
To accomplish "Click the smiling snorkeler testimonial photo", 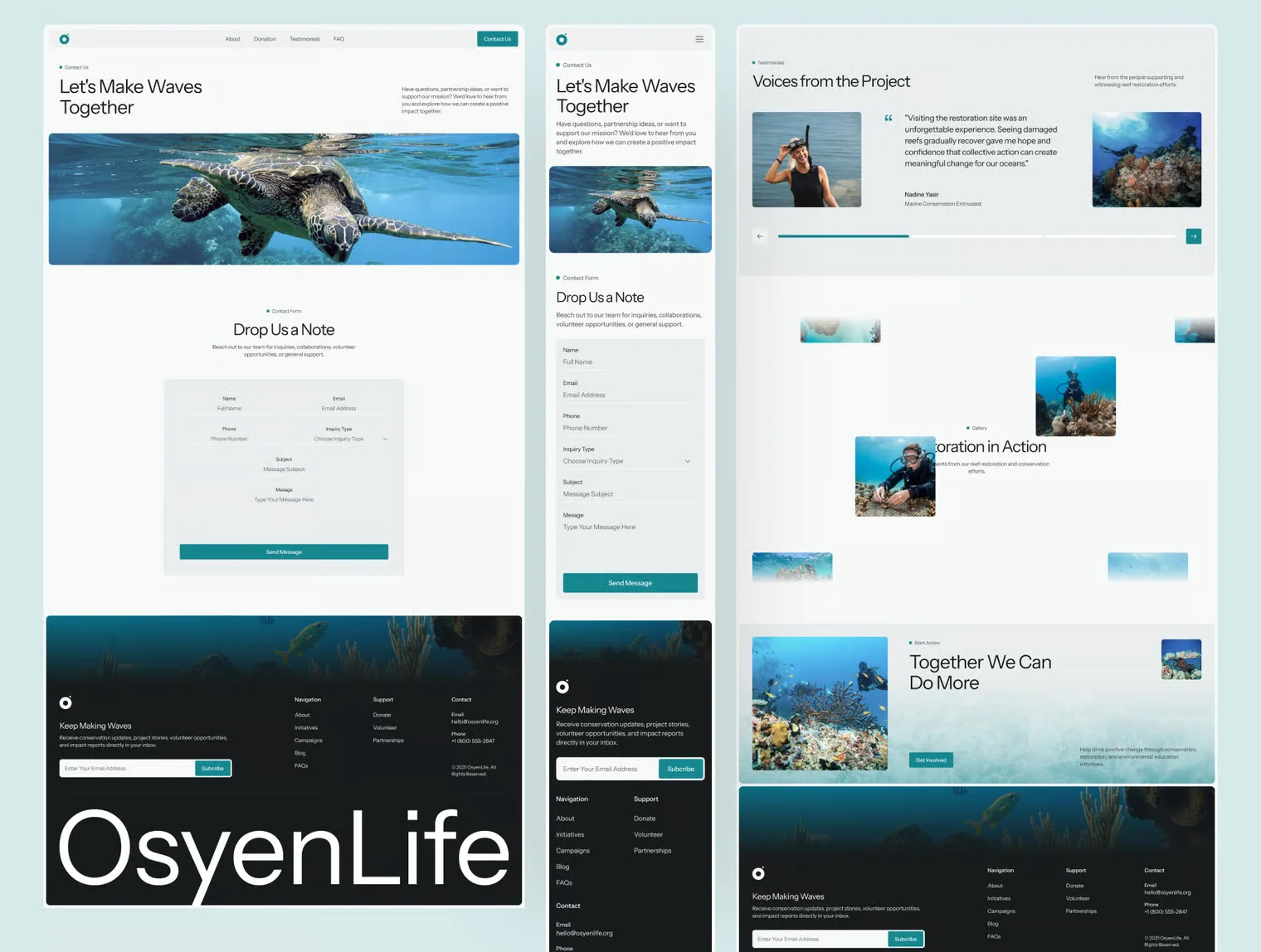I will pyautogui.click(x=806, y=159).
